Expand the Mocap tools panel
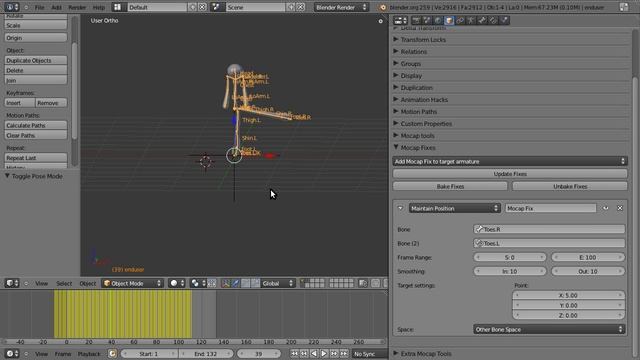Viewport: 640px width, 360px height. (417, 136)
